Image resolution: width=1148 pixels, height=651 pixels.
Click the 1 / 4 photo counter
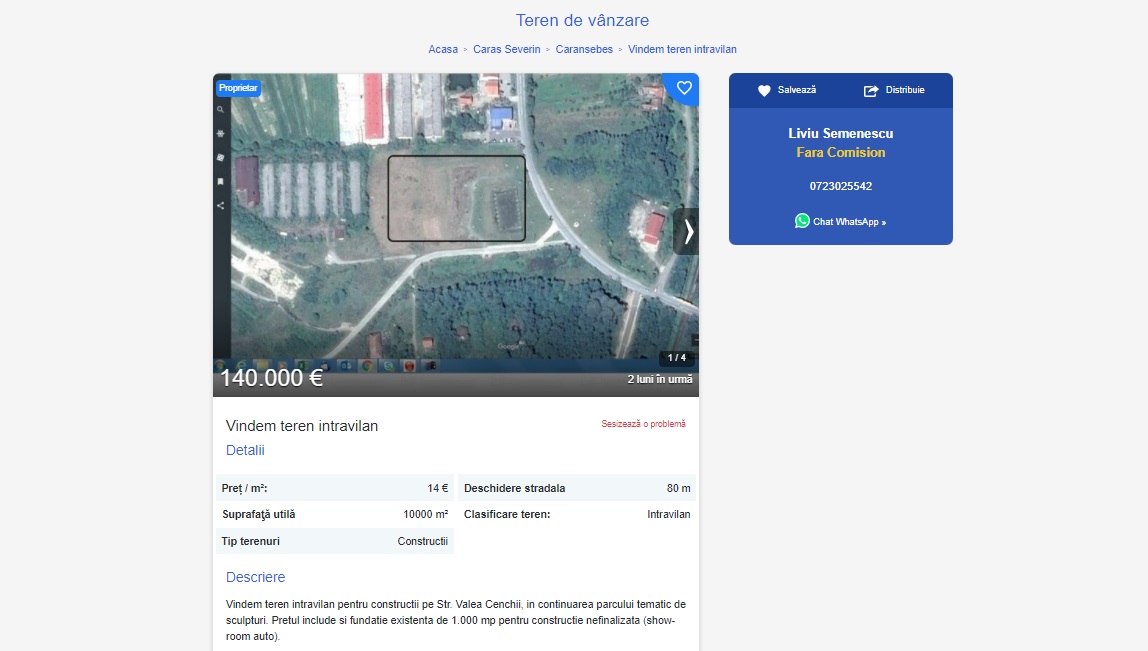677,357
